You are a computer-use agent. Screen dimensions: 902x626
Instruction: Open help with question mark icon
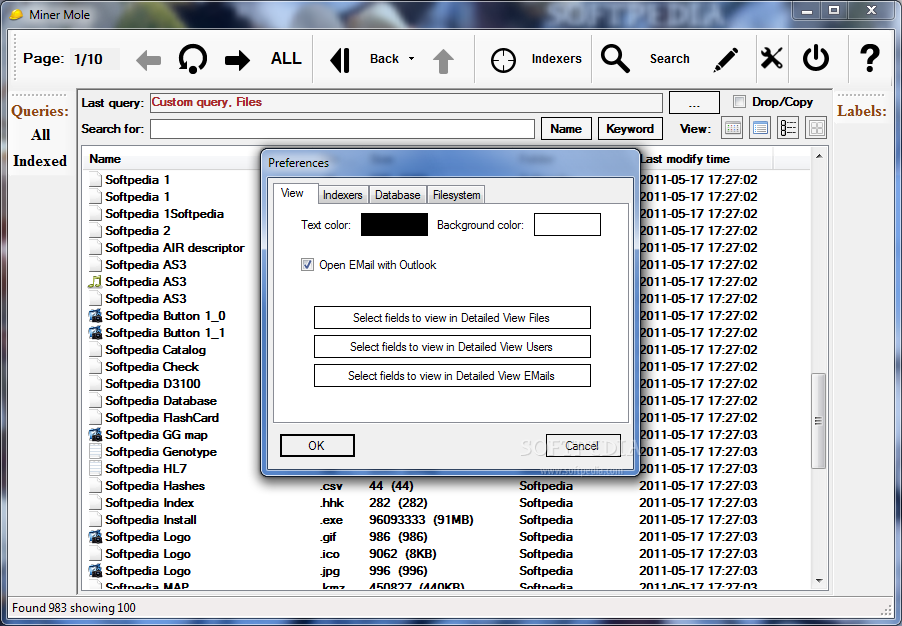870,59
